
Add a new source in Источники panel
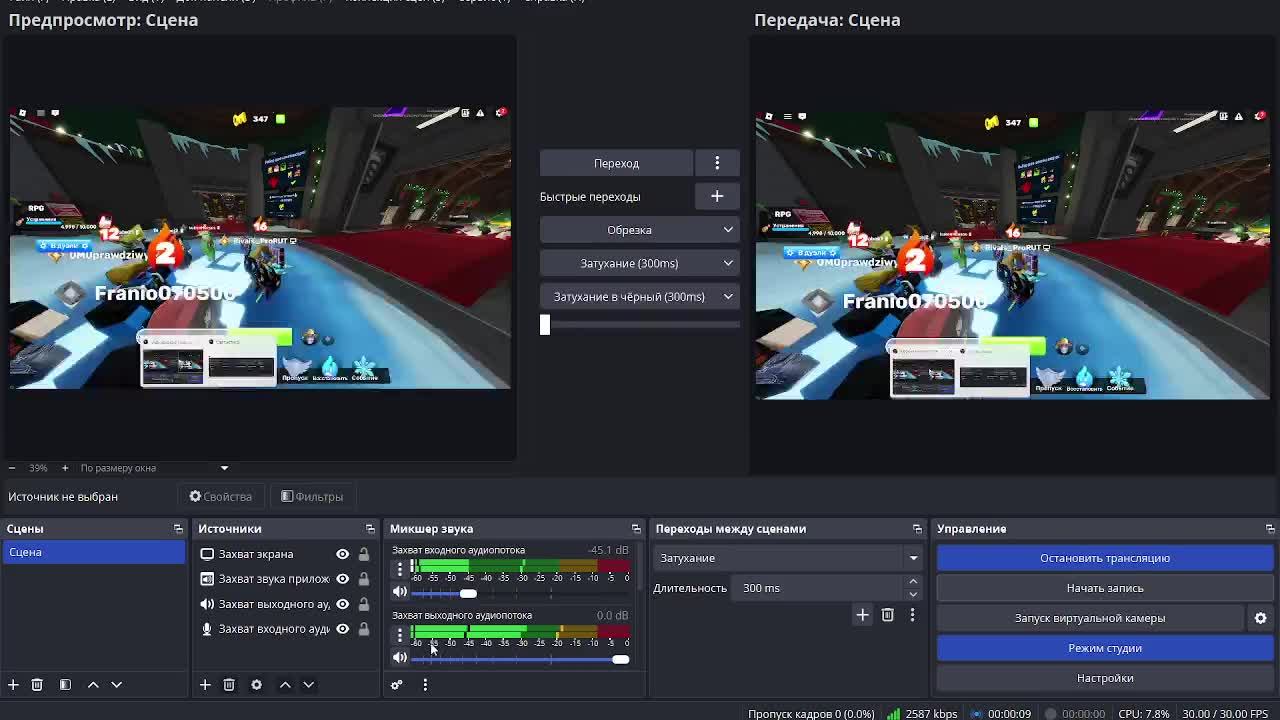(x=205, y=685)
